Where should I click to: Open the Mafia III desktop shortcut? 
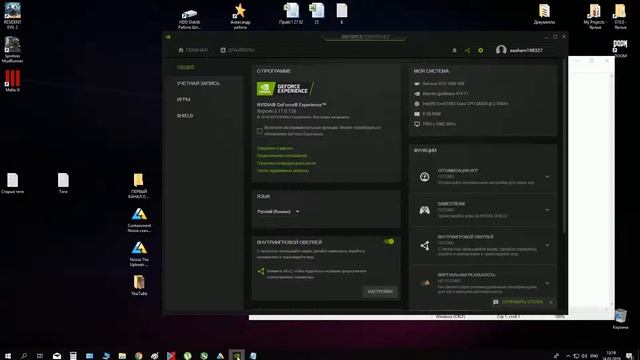tap(12, 80)
